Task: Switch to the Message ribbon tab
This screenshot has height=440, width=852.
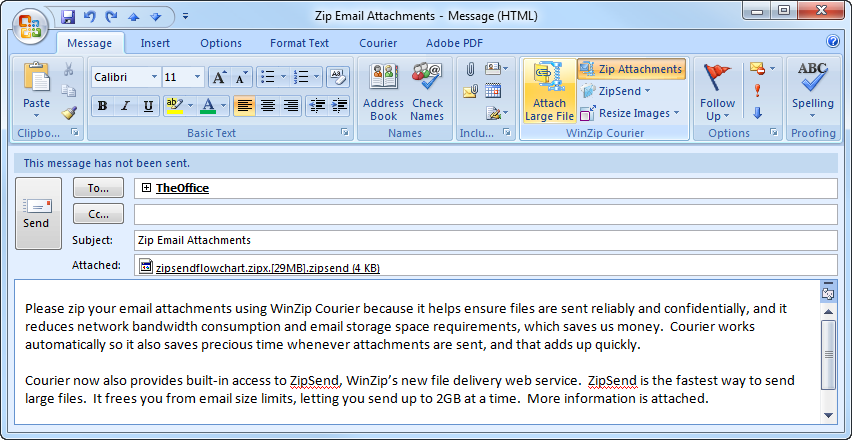Action: pyautogui.click(x=90, y=43)
